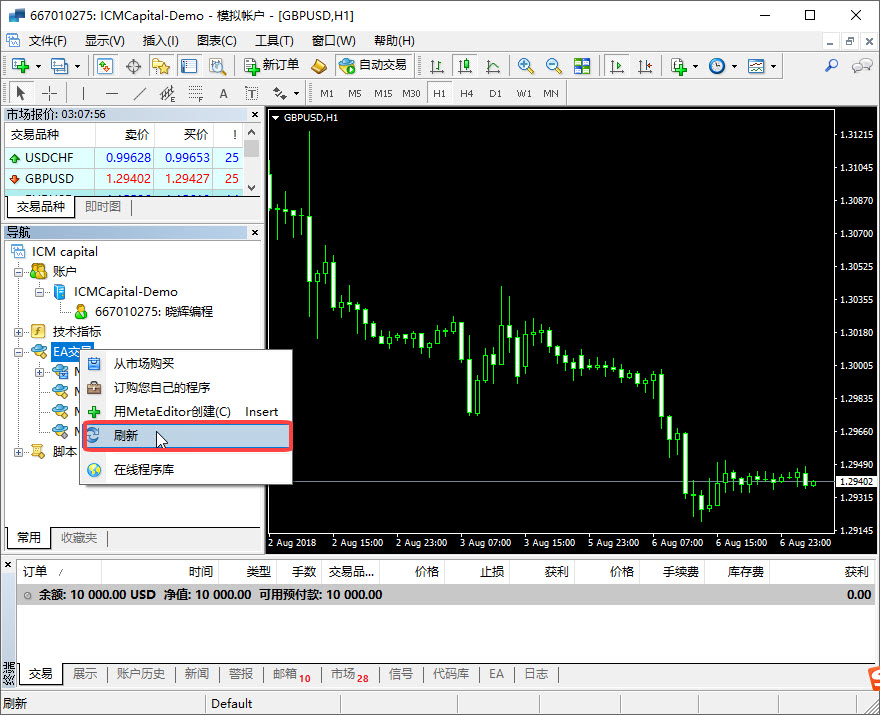This screenshot has width=880, height=715.
Task: Open the 图表(C) menu
Action: point(217,41)
